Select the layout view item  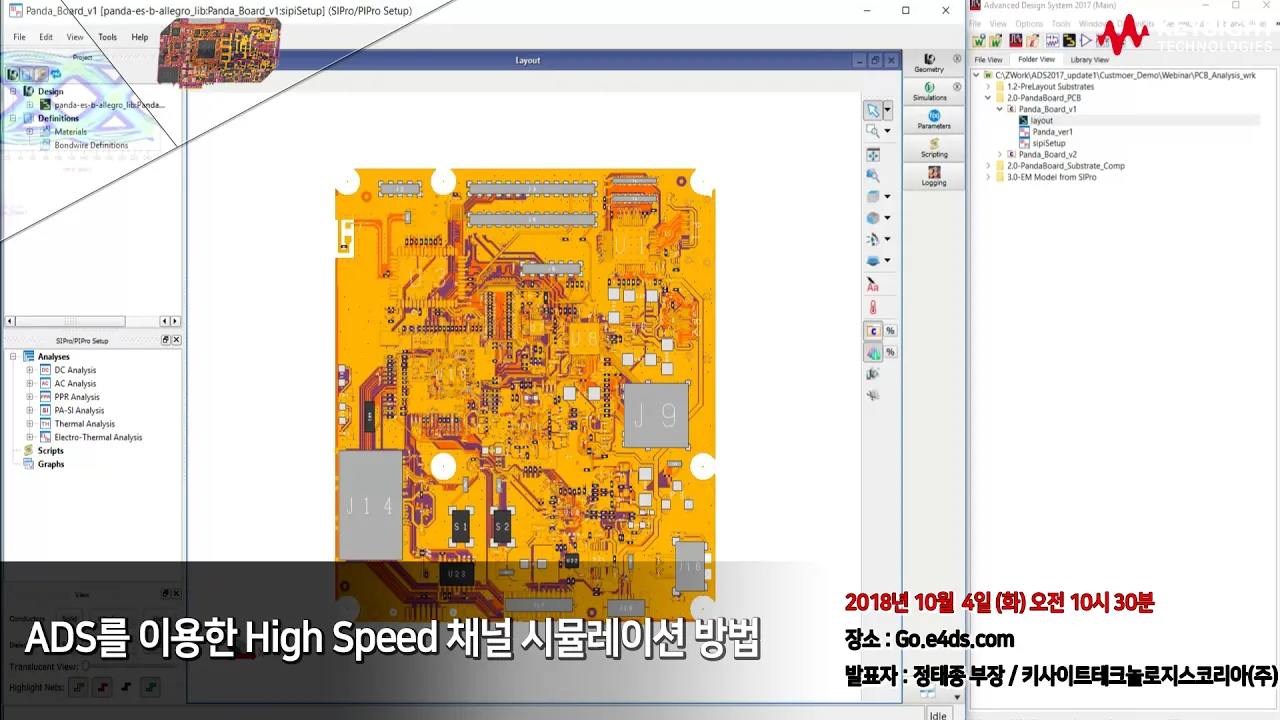point(1041,121)
